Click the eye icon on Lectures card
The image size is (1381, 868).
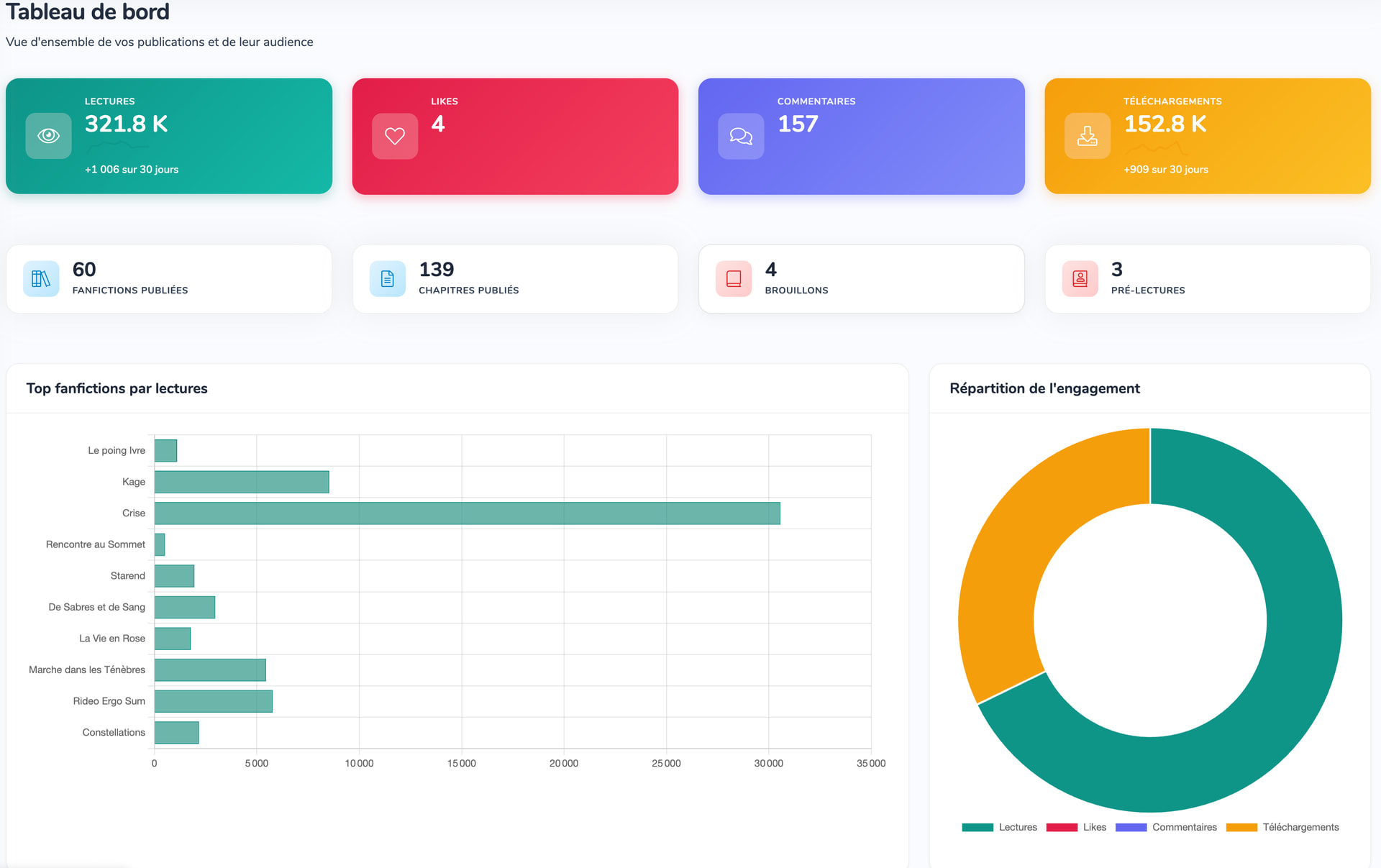pyautogui.click(x=48, y=136)
